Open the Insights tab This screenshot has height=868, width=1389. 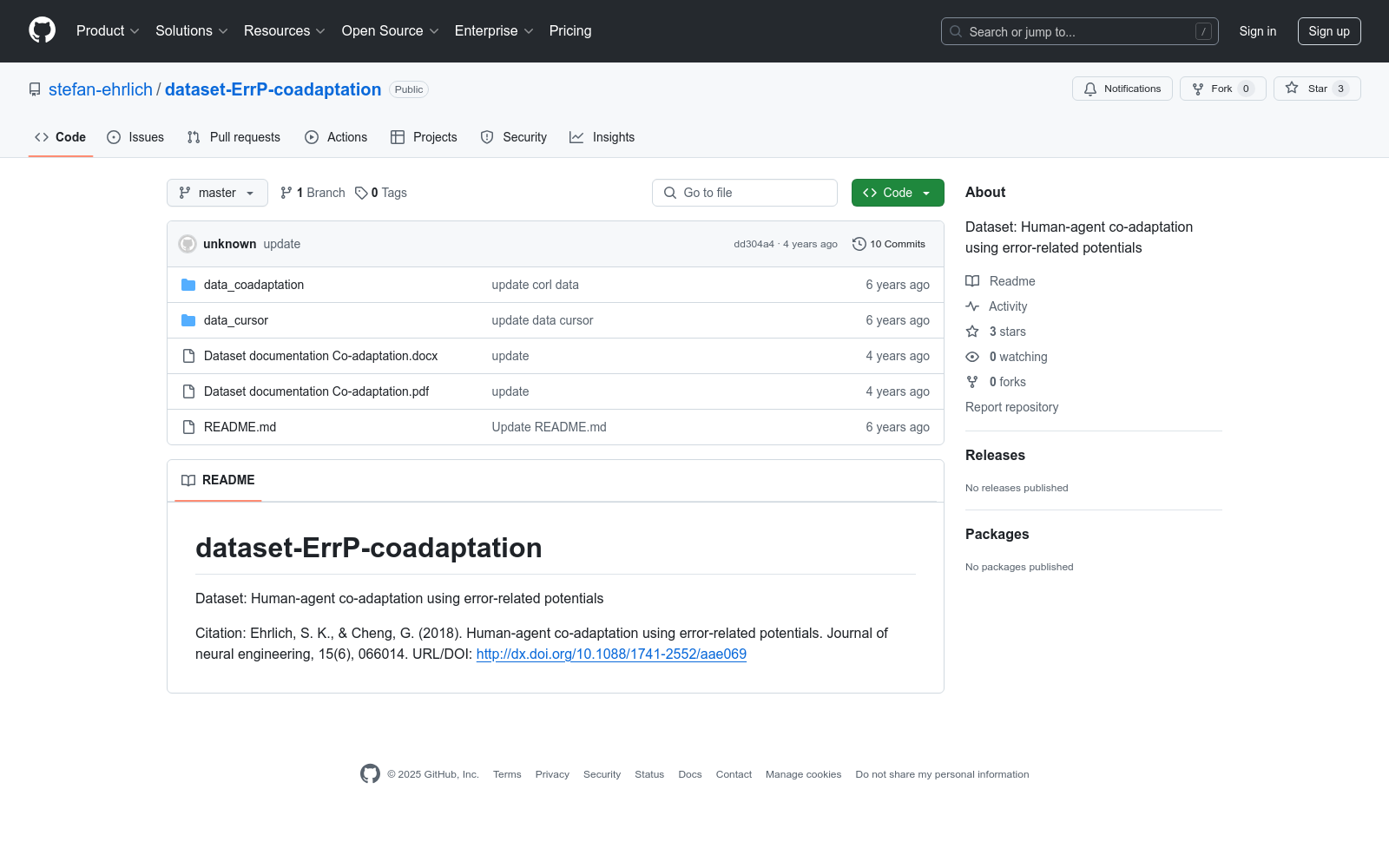[602, 137]
